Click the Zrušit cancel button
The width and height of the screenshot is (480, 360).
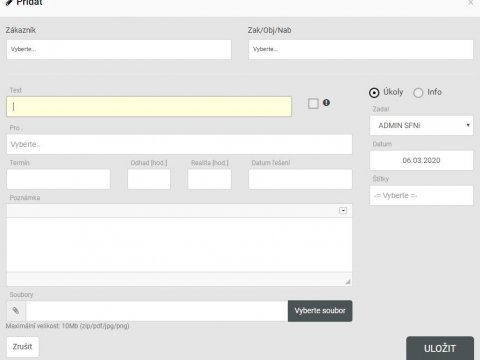(22, 347)
